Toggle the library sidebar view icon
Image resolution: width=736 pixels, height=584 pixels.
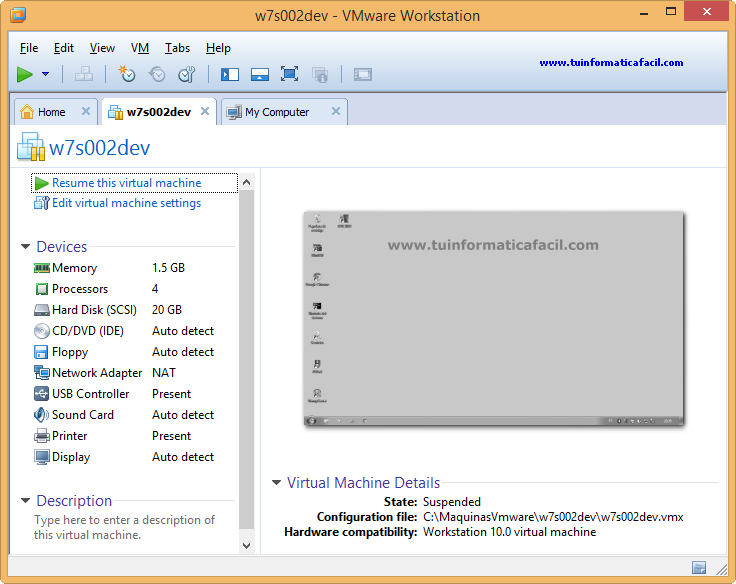pyautogui.click(x=230, y=74)
